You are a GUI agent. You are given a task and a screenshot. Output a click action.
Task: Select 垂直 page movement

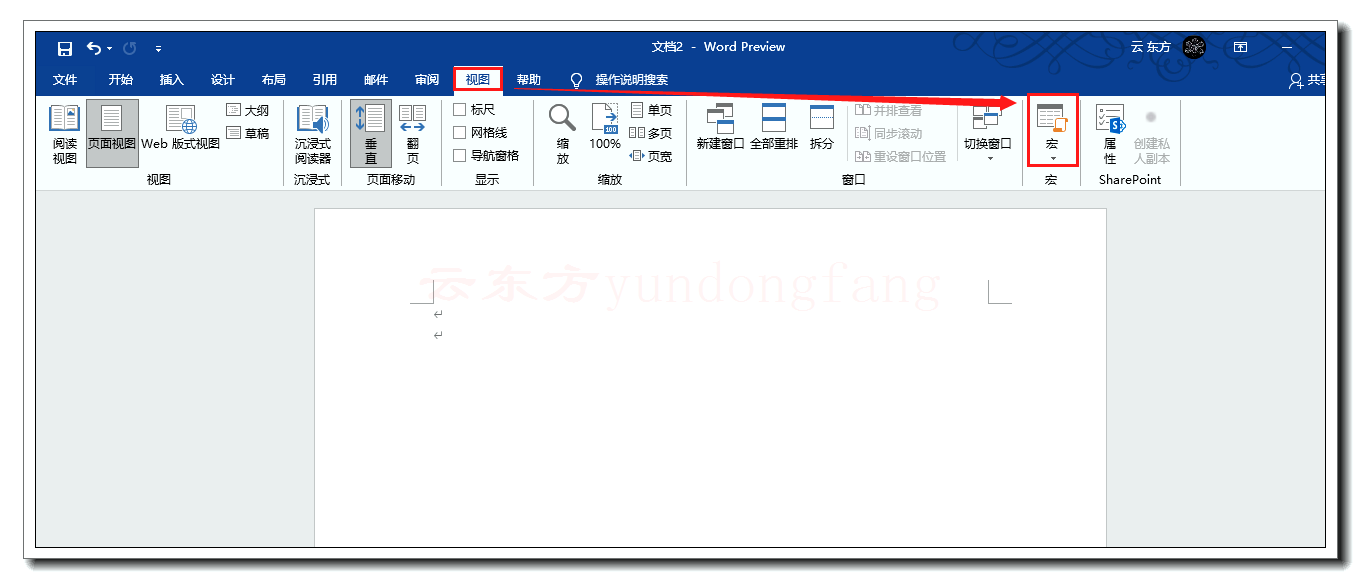click(371, 134)
